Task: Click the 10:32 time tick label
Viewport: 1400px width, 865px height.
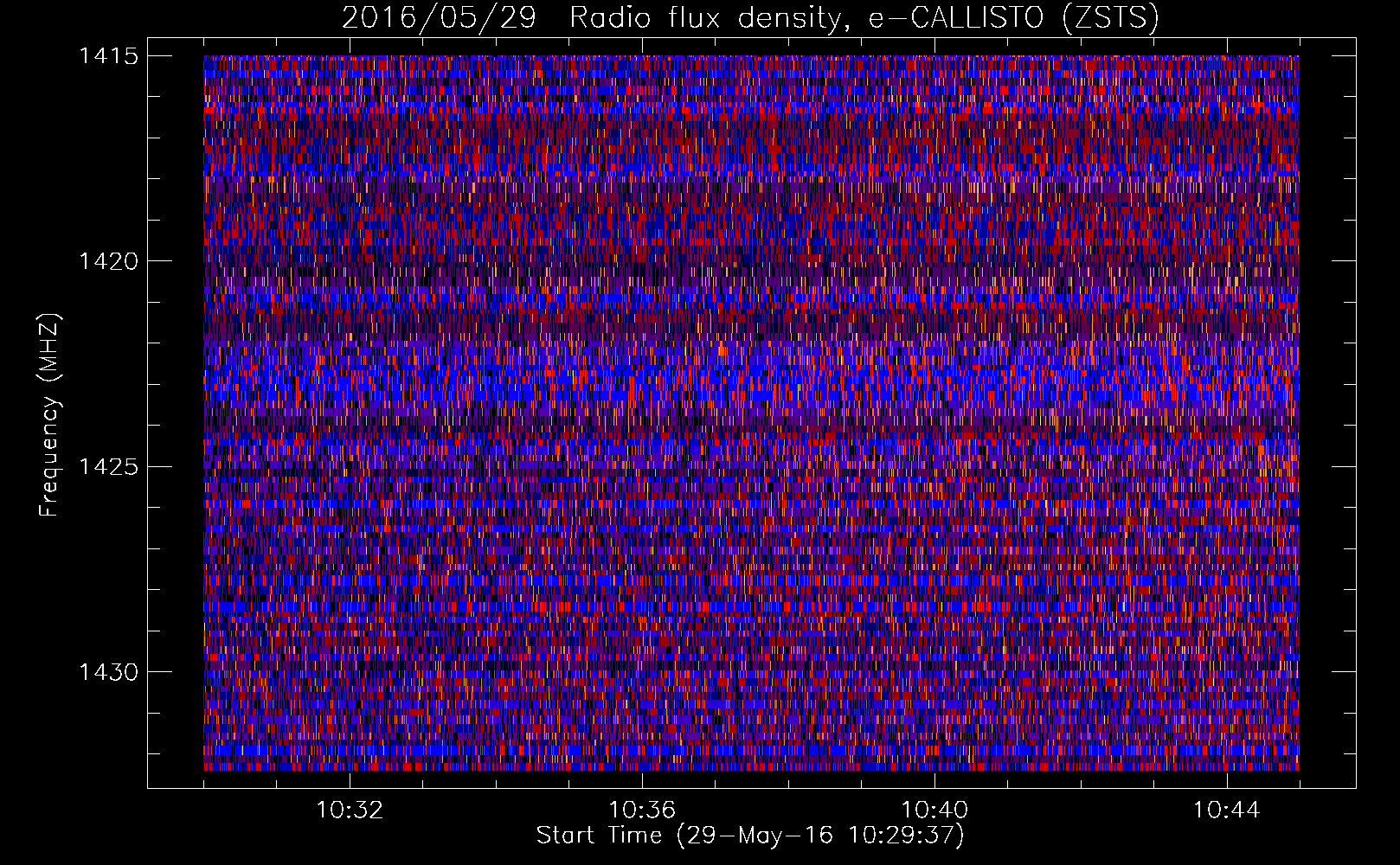Action: coord(350,811)
